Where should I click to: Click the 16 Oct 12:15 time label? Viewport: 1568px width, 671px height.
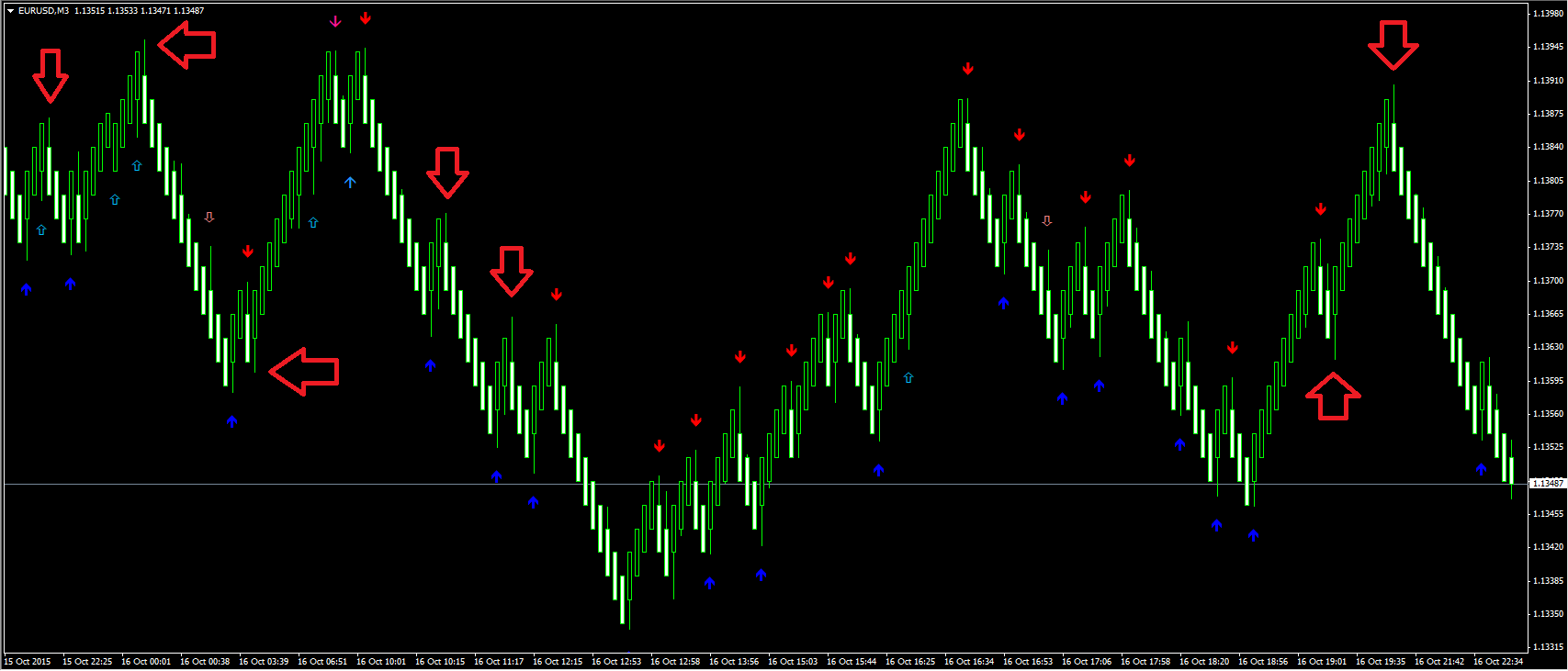coord(558,662)
